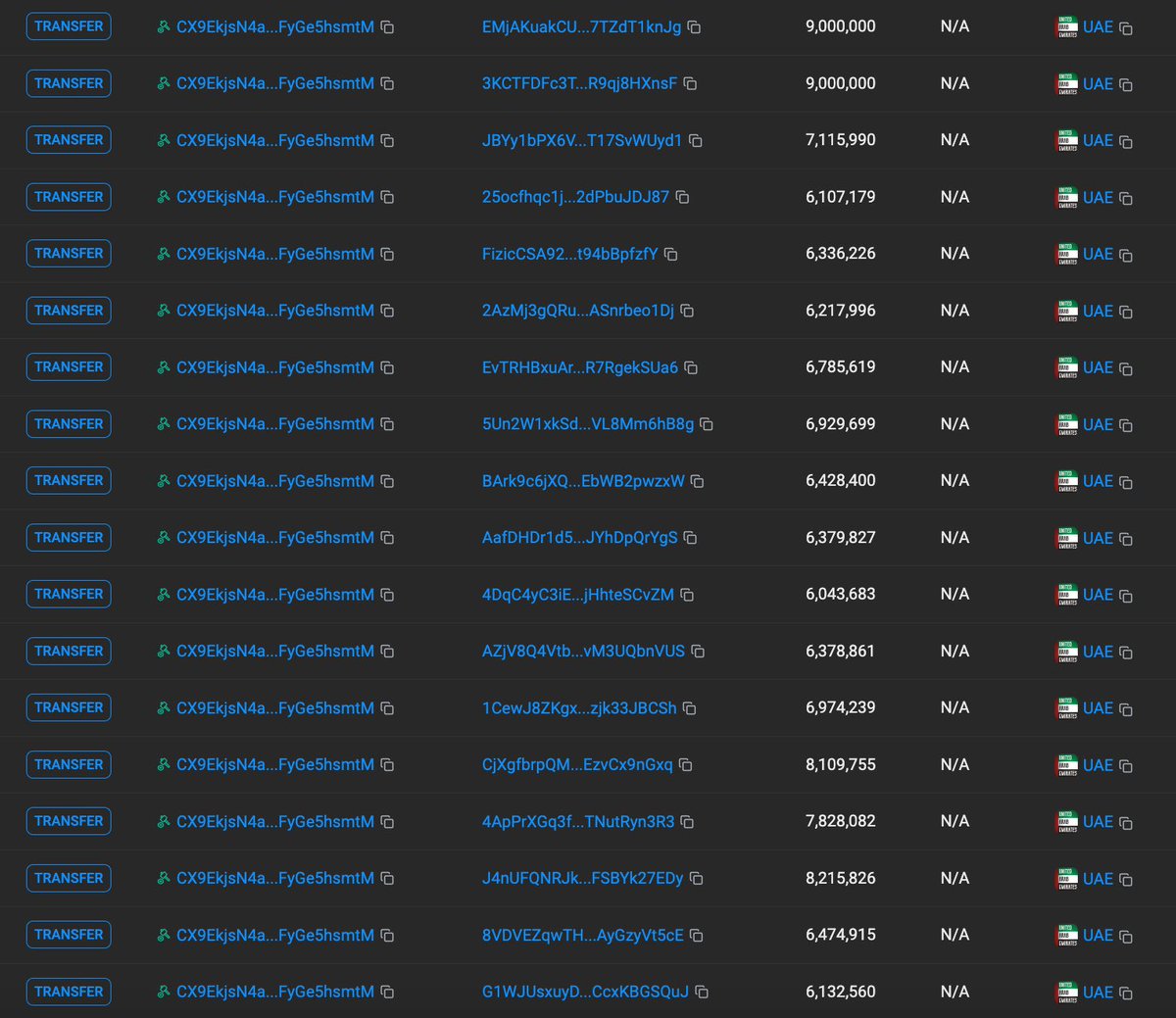Image resolution: width=1176 pixels, height=1018 pixels.
Task: Click UAE flag icon in the 6,336,226 row
Action: point(1067,254)
